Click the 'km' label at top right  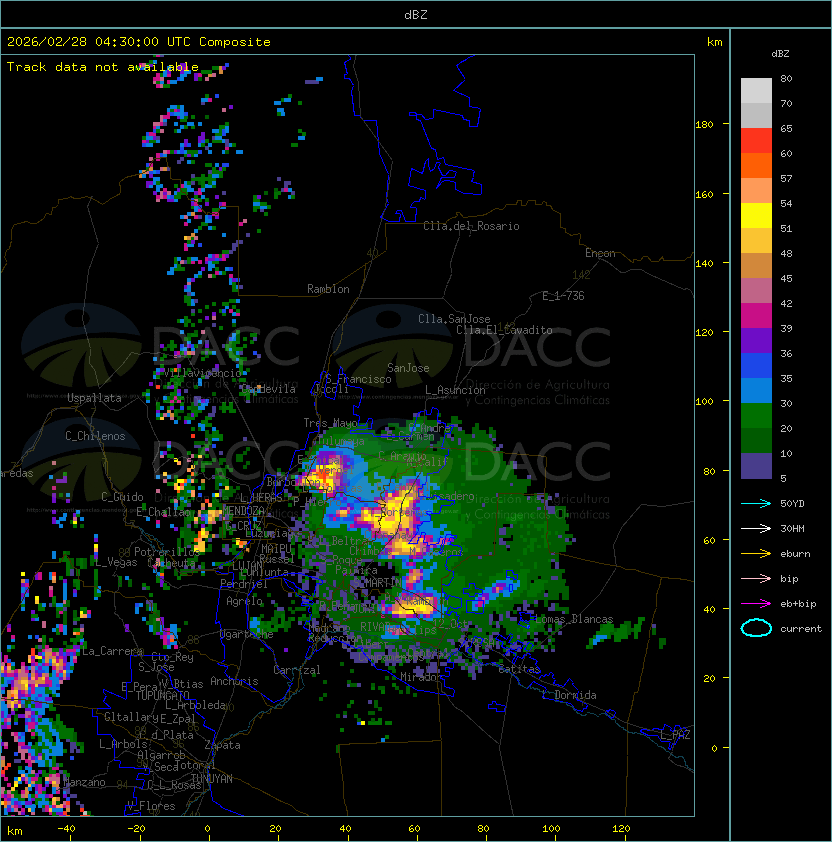(714, 42)
